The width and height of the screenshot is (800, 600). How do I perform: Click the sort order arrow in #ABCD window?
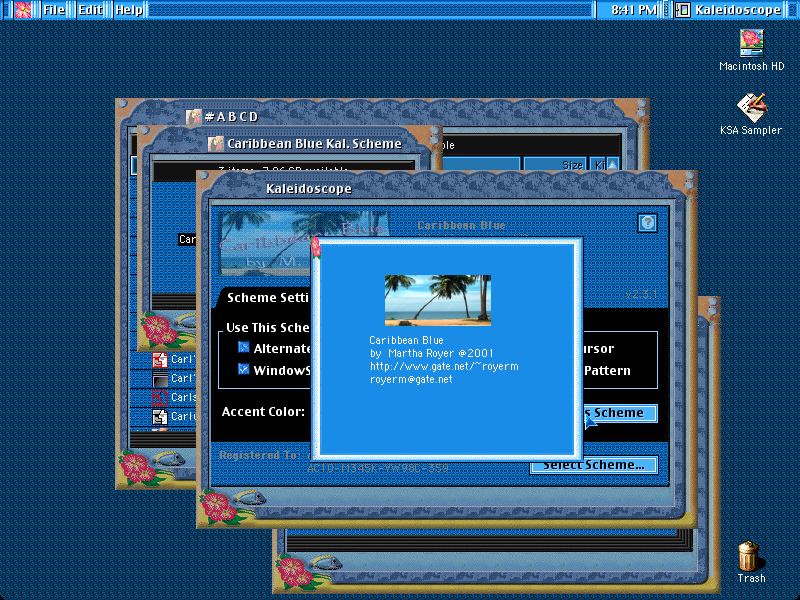[x=613, y=164]
